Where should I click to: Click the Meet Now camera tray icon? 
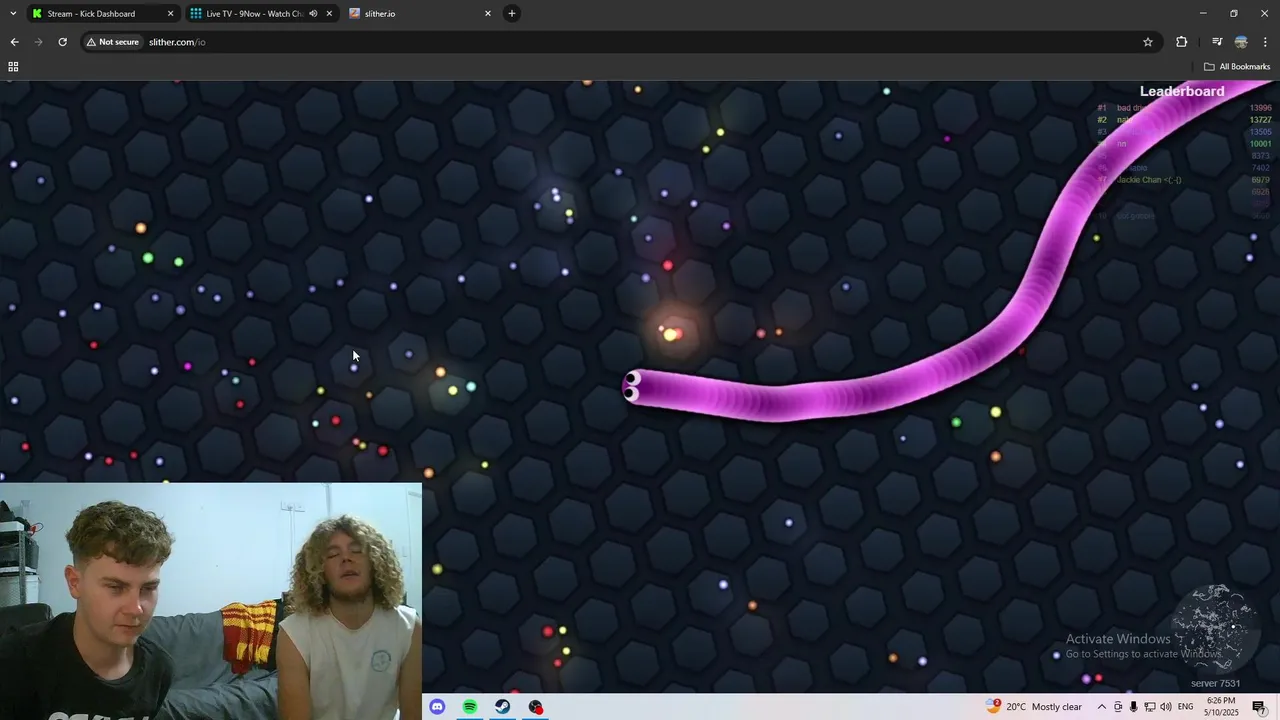[x=1118, y=707]
